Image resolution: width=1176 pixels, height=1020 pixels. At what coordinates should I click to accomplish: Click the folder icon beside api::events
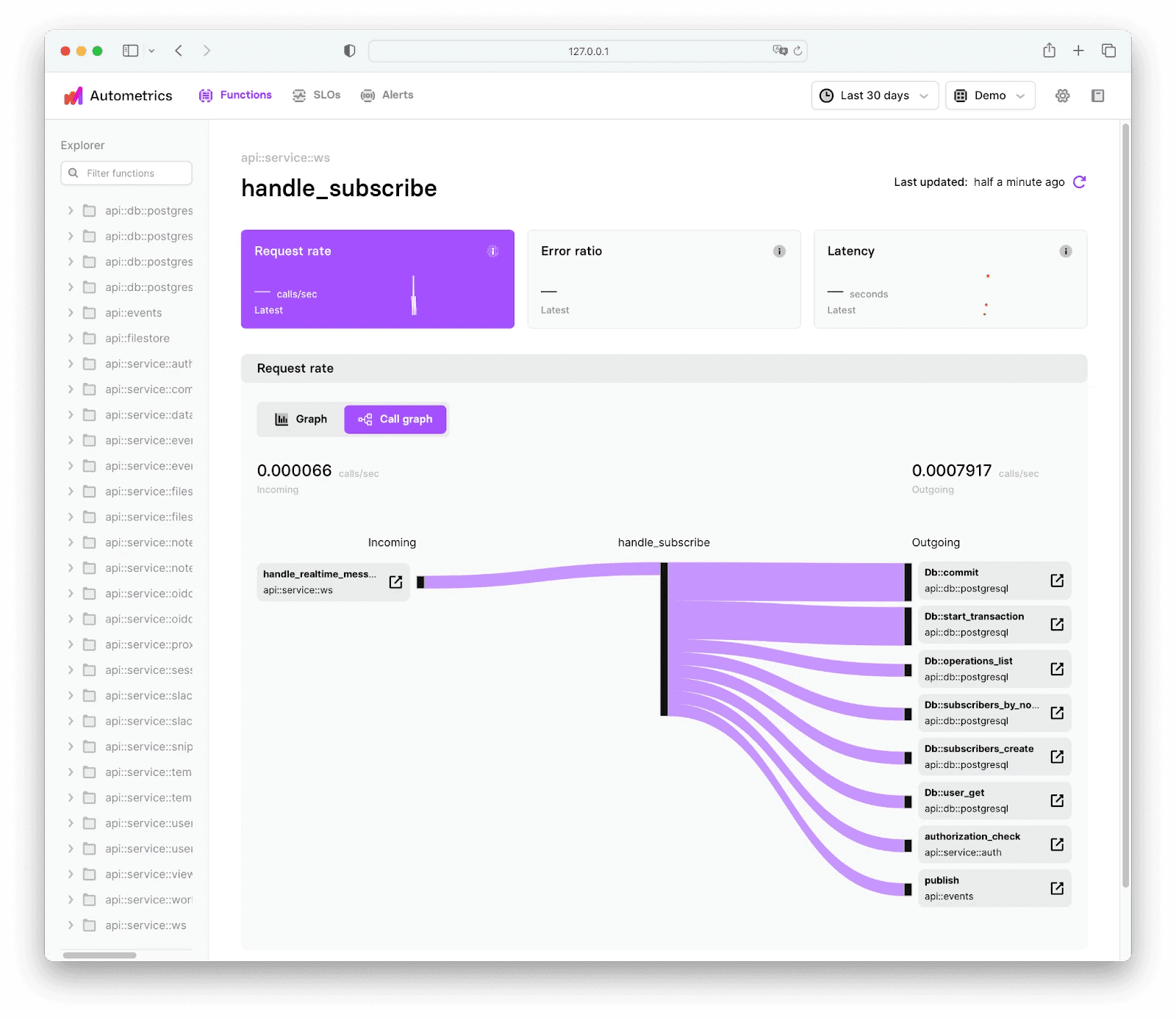pos(90,313)
